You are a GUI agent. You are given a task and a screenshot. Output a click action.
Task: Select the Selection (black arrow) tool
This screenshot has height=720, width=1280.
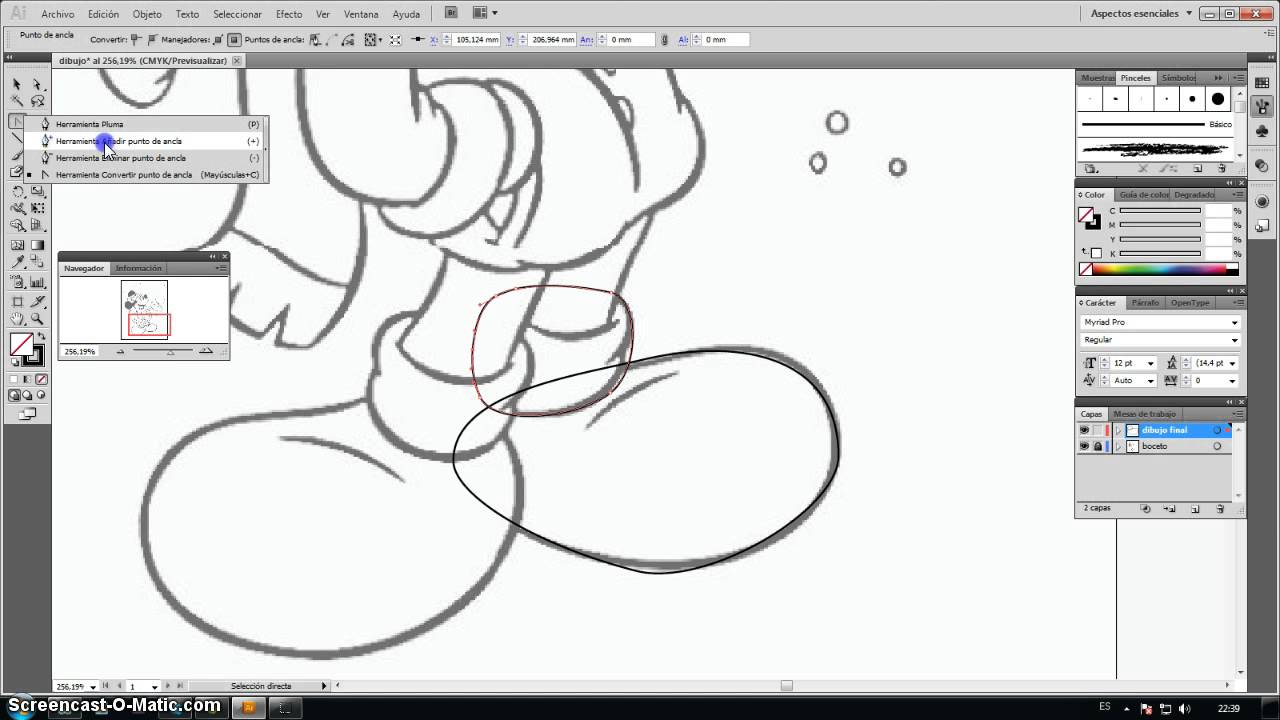pyautogui.click(x=17, y=84)
